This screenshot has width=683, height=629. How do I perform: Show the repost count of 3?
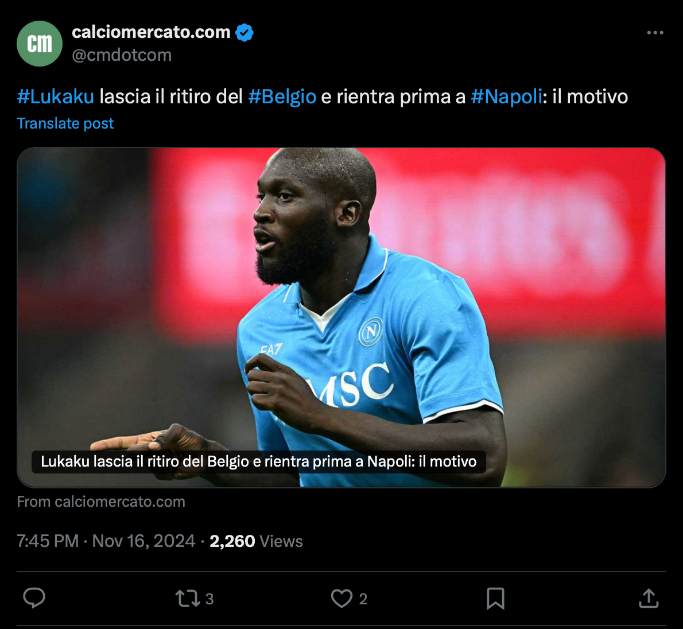210,599
